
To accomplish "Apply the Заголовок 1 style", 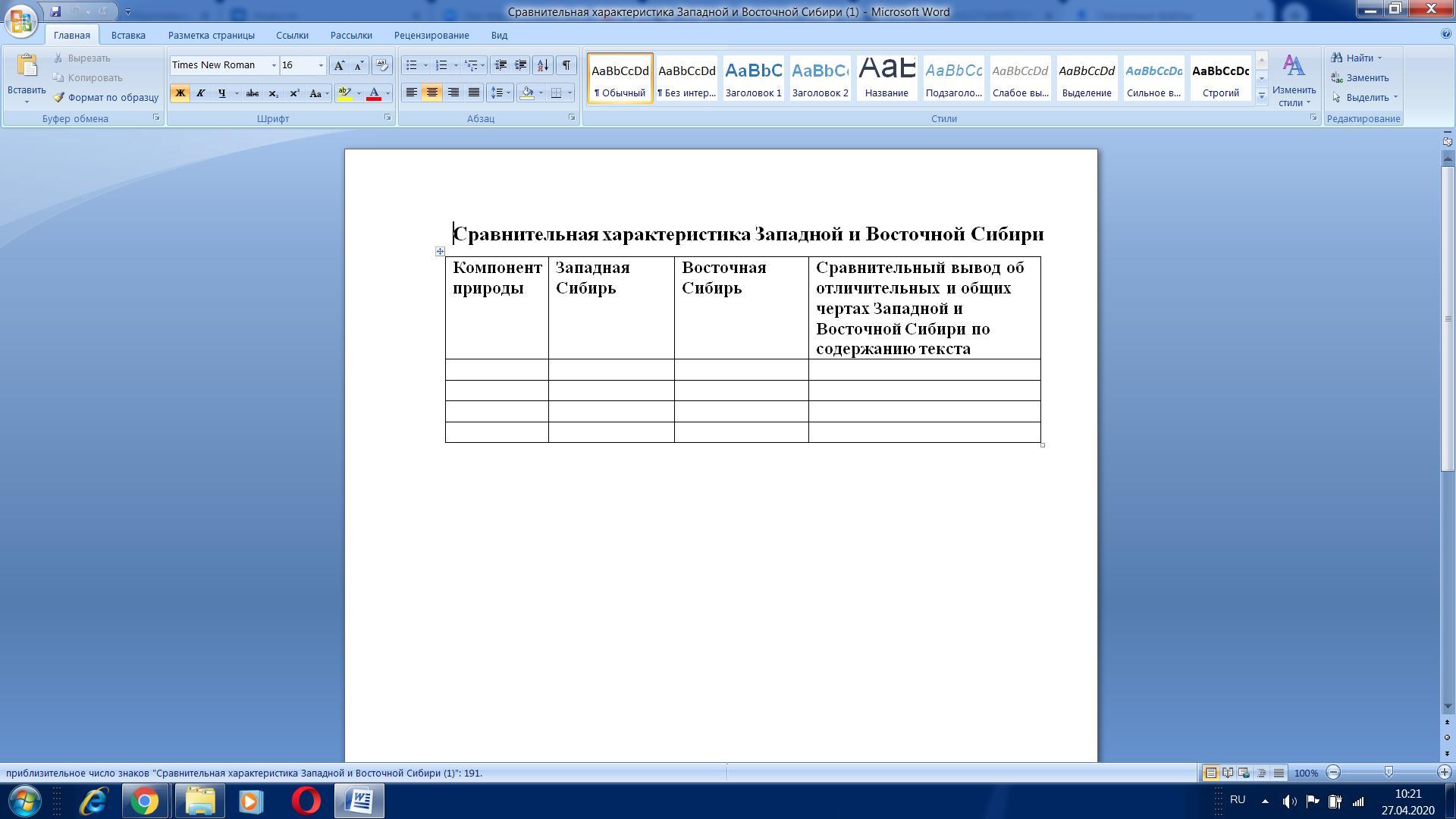I will point(753,77).
